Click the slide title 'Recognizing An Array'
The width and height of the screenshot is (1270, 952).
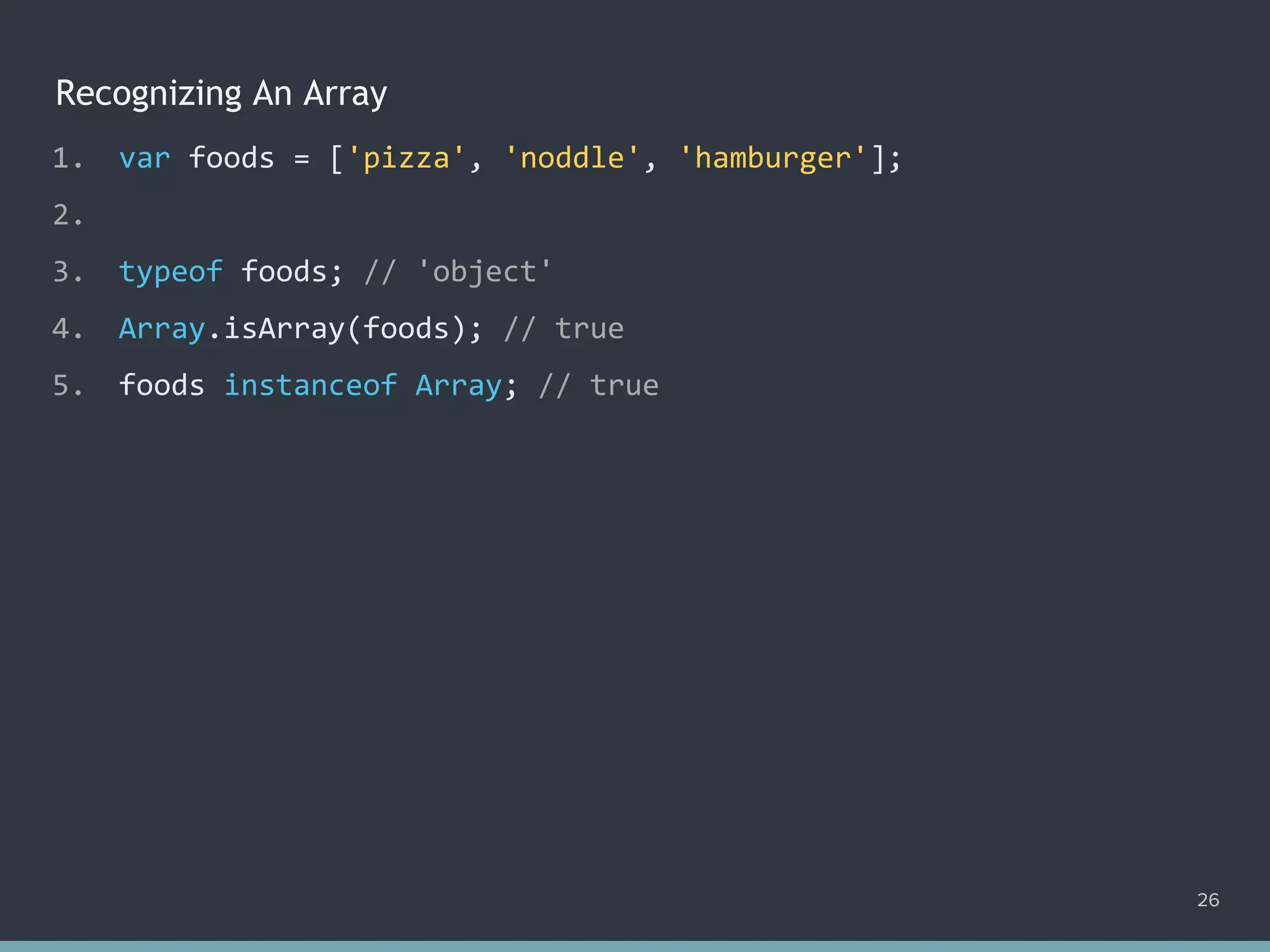[x=221, y=93]
